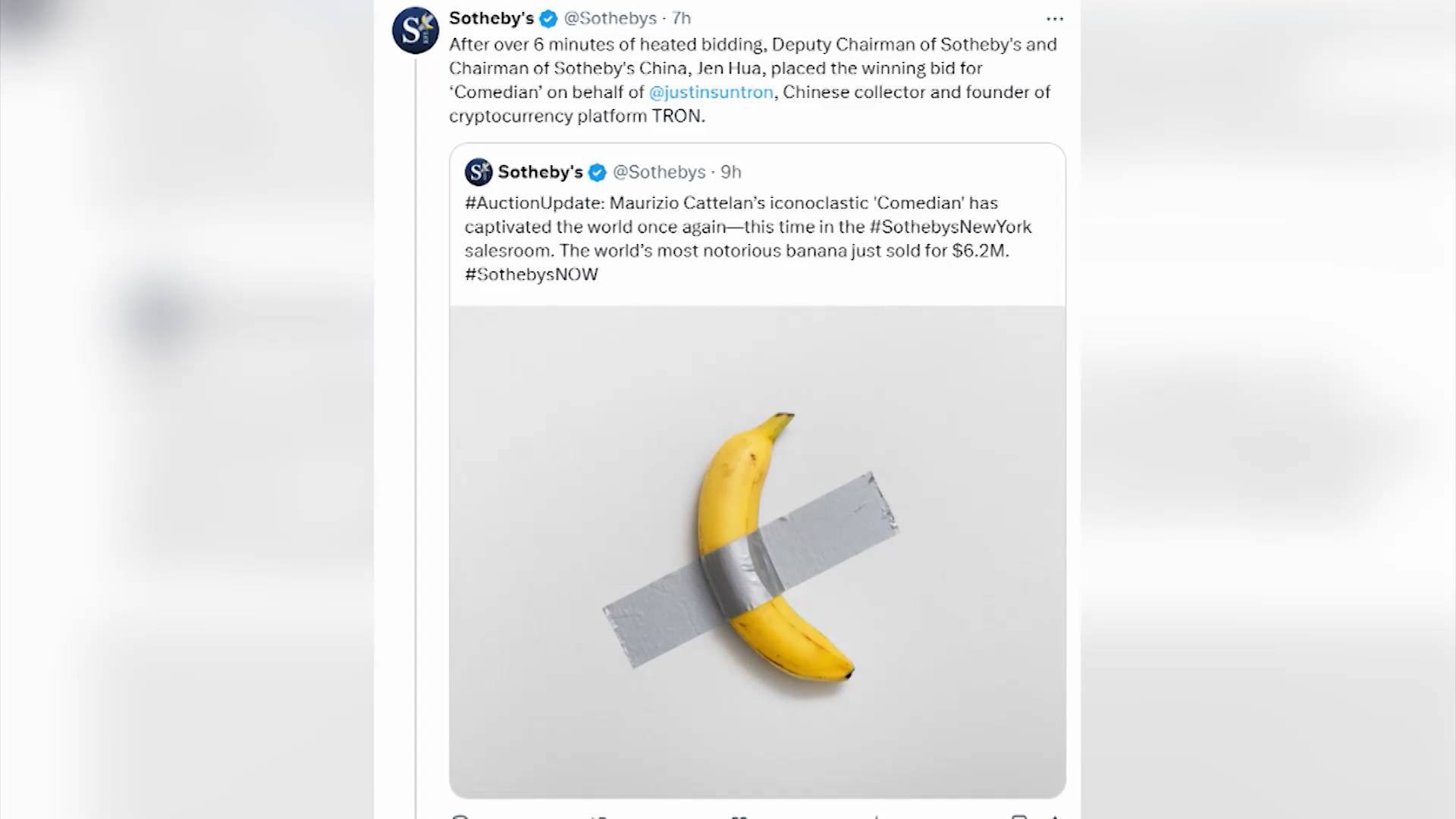The height and width of the screenshot is (819, 1456).
Task: Click verified badge in the quoted tweet
Action: click(x=598, y=173)
